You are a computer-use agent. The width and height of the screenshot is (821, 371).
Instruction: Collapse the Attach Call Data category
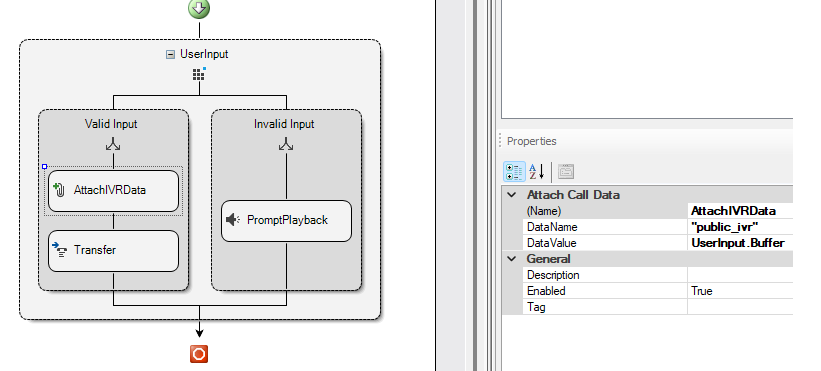pyautogui.click(x=512, y=195)
